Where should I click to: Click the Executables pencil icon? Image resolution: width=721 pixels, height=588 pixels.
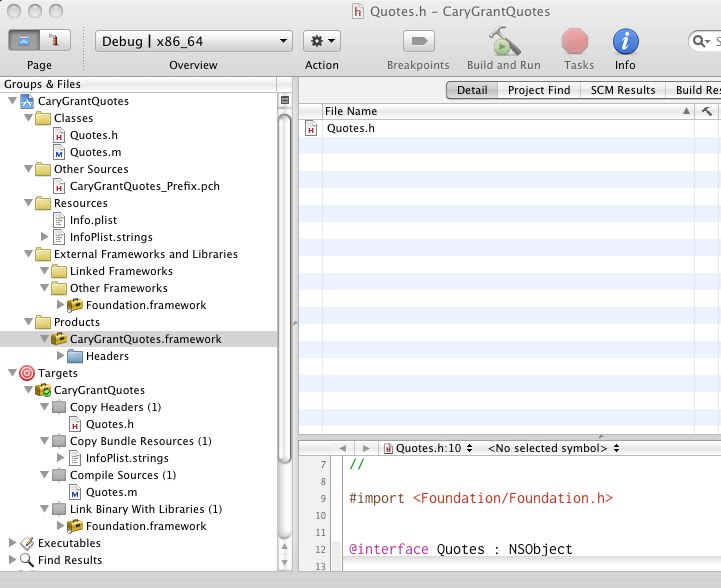coord(27,543)
